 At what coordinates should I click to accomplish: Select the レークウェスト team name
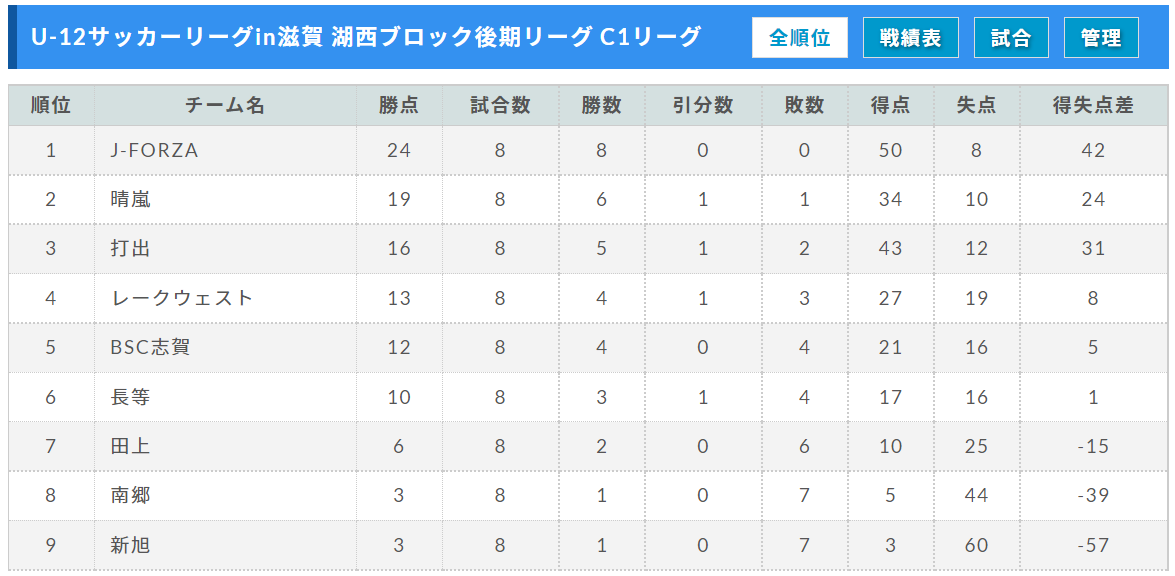183,298
